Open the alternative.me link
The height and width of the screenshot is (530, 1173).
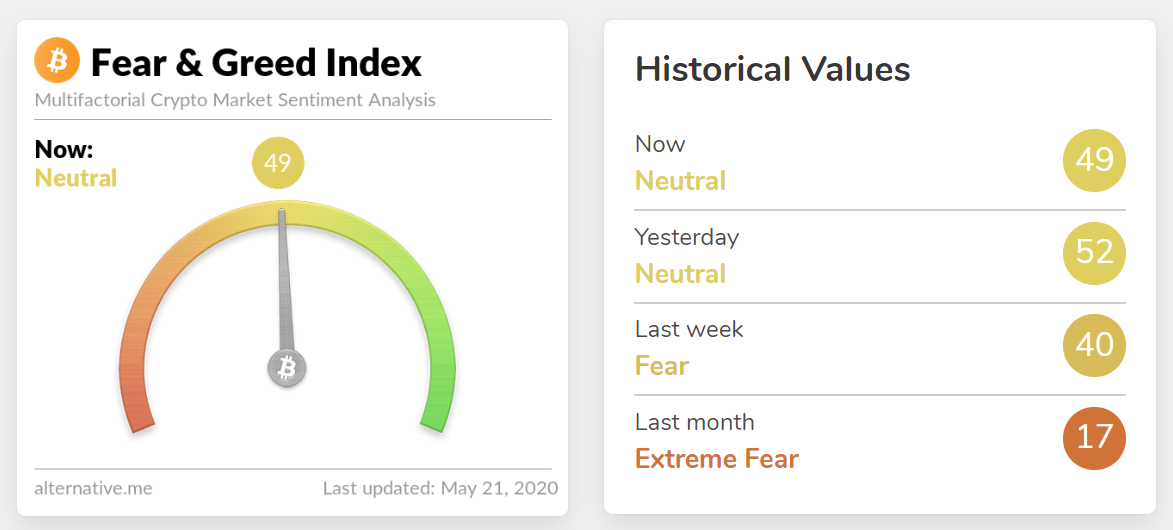pyautogui.click(x=94, y=489)
